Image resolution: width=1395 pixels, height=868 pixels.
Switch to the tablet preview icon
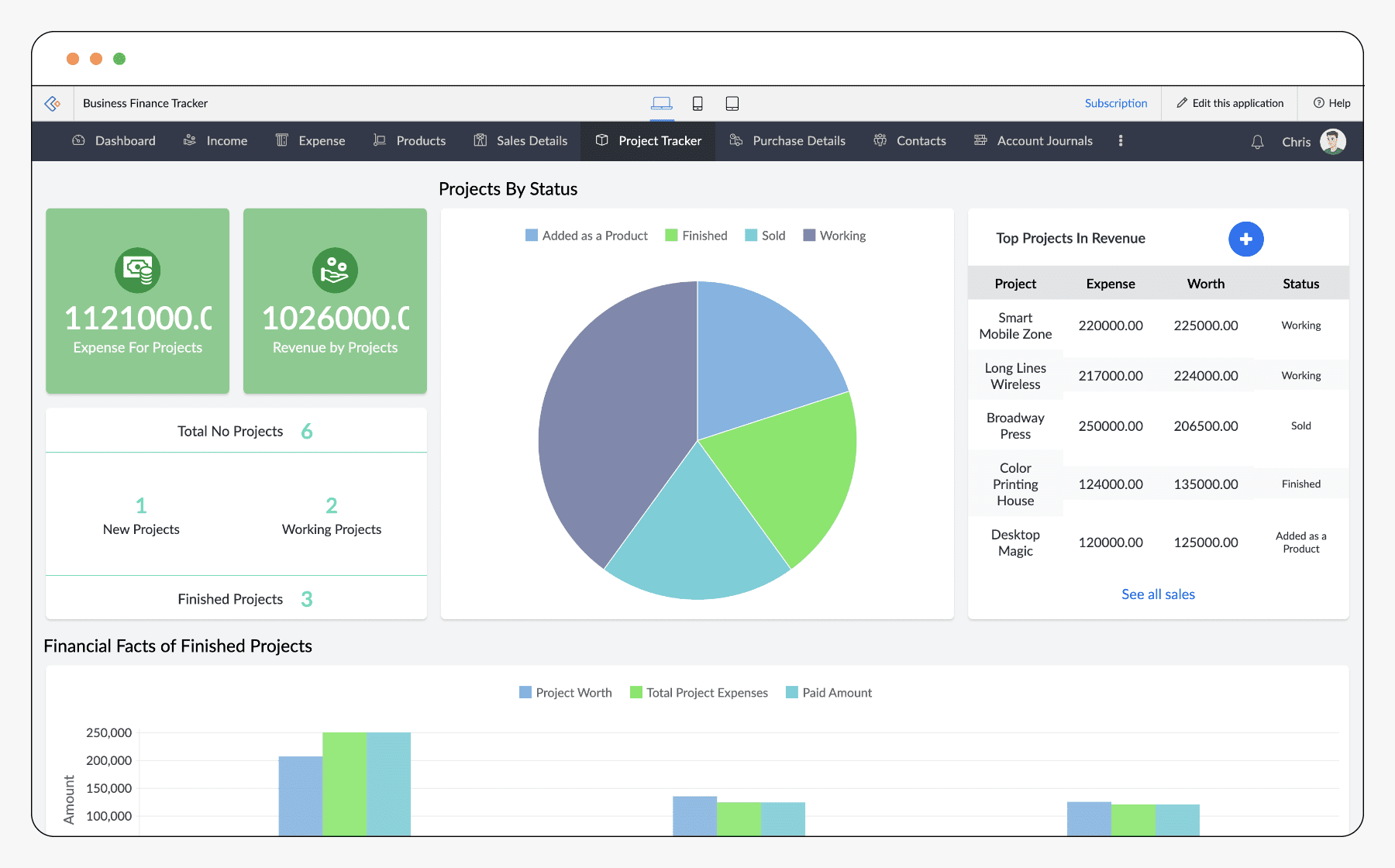click(x=732, y=102)
